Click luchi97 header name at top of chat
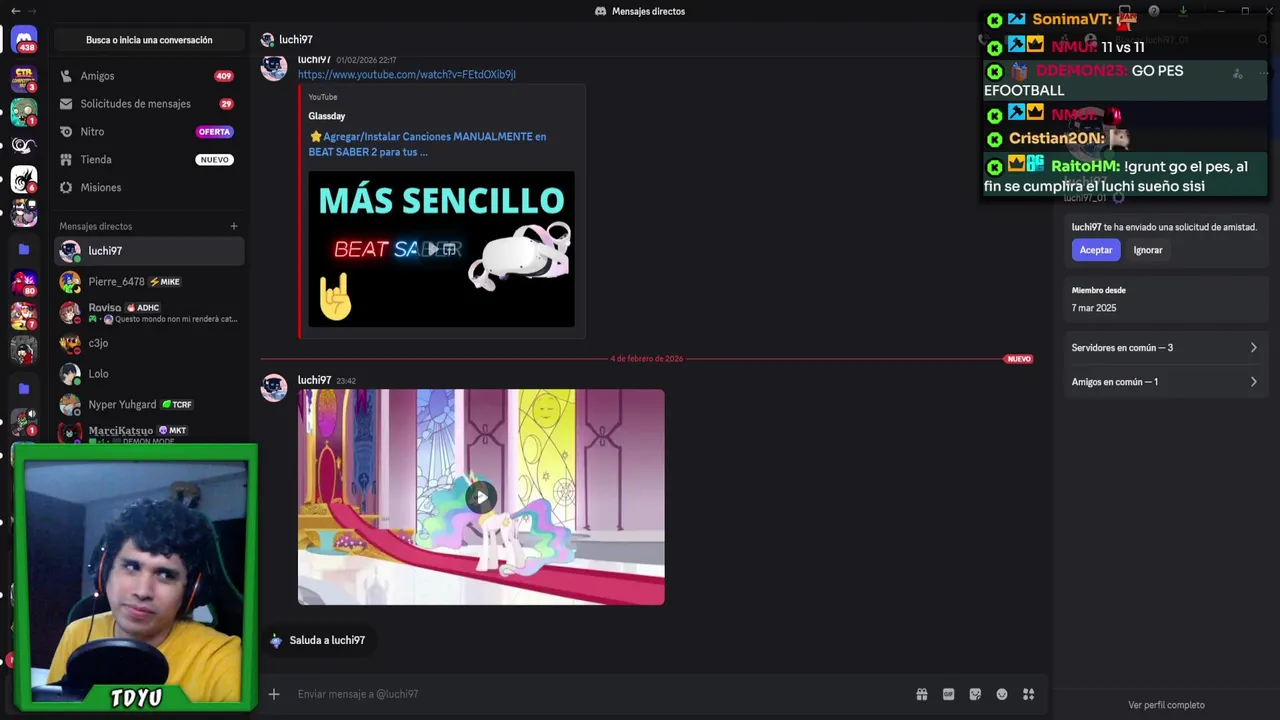This screenshot has height=720, width=1280. (x=296, y=40)
